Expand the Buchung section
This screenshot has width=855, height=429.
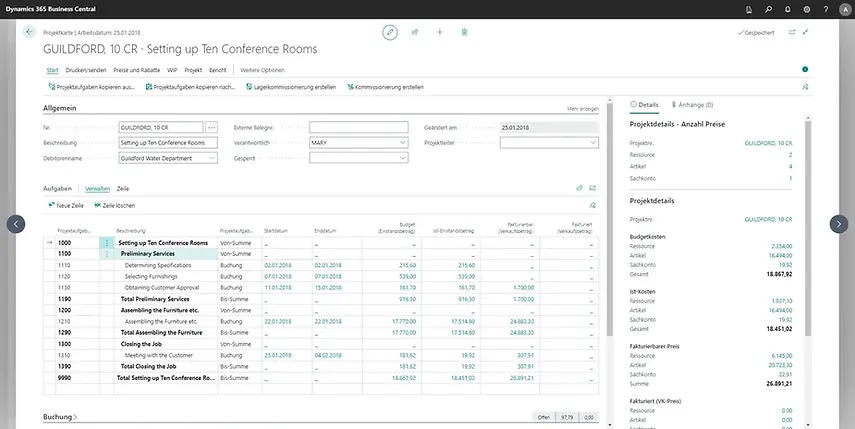point(60,416)
